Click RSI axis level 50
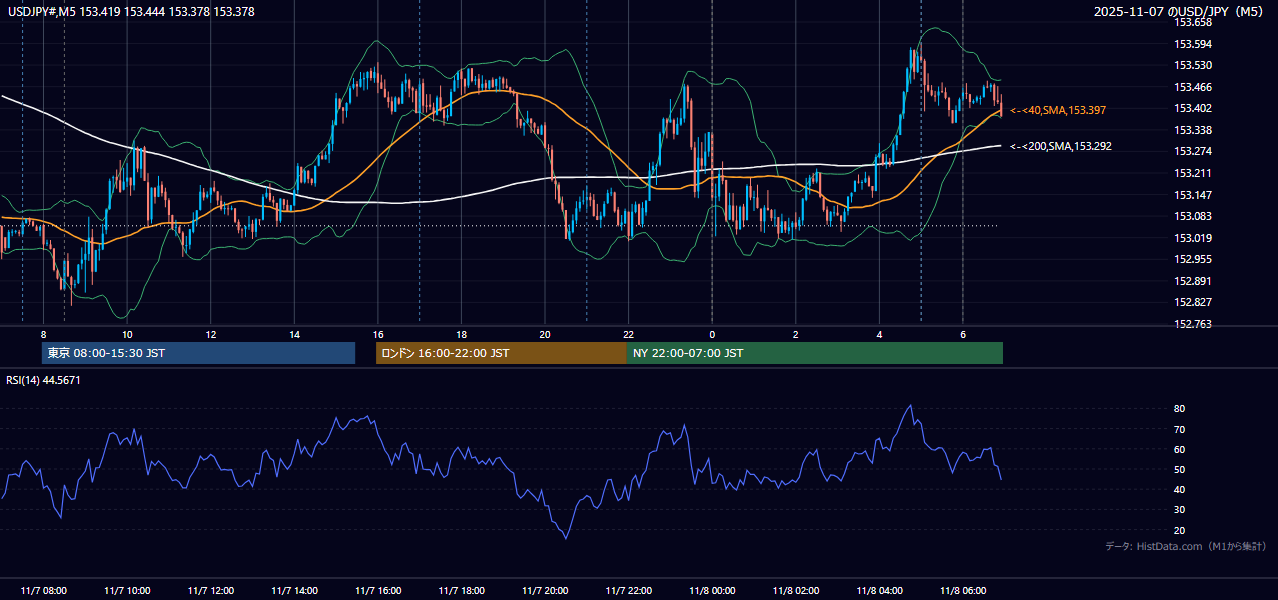The image size is (1278, 600). [x=1180, y=469]
